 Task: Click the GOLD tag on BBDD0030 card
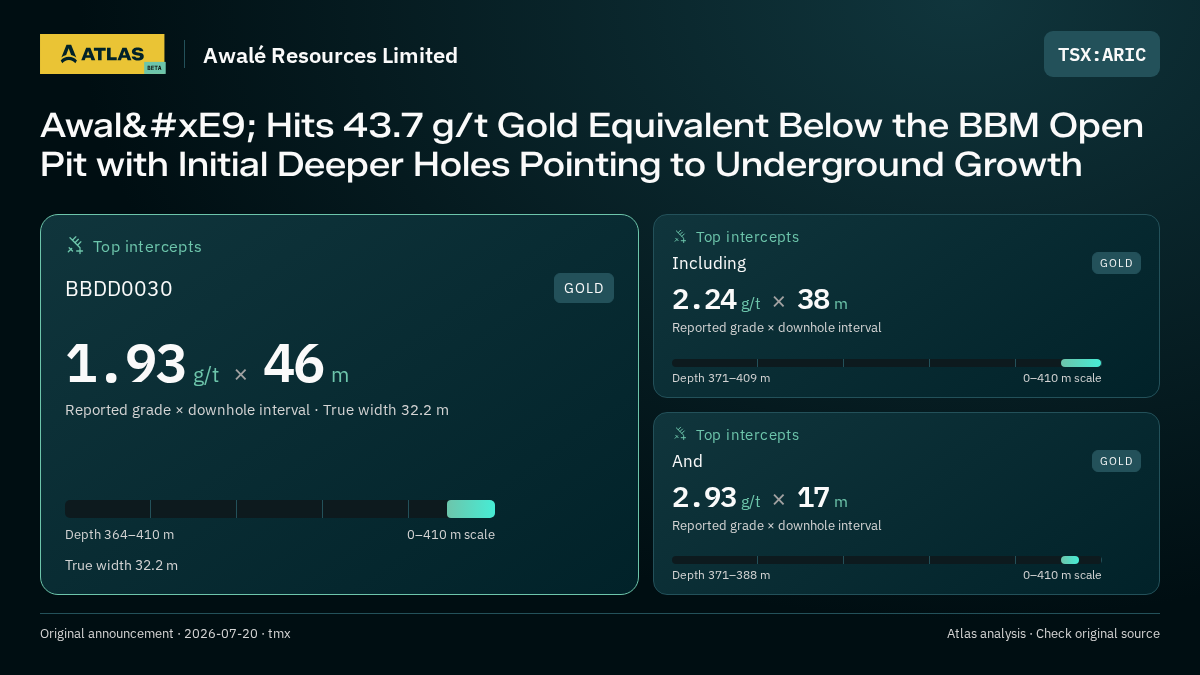pos(584,288)
